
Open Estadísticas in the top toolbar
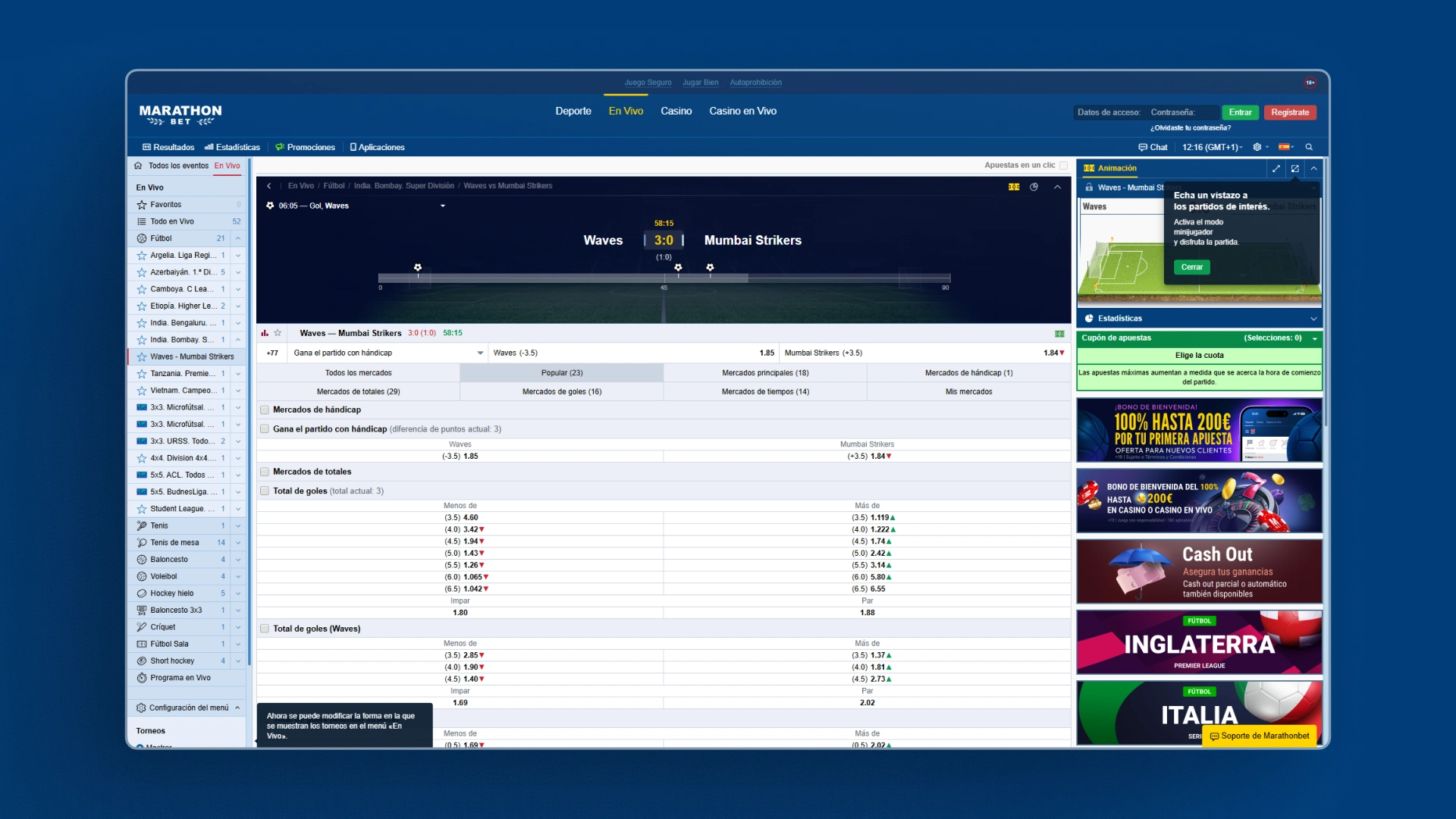coord(232,147)
